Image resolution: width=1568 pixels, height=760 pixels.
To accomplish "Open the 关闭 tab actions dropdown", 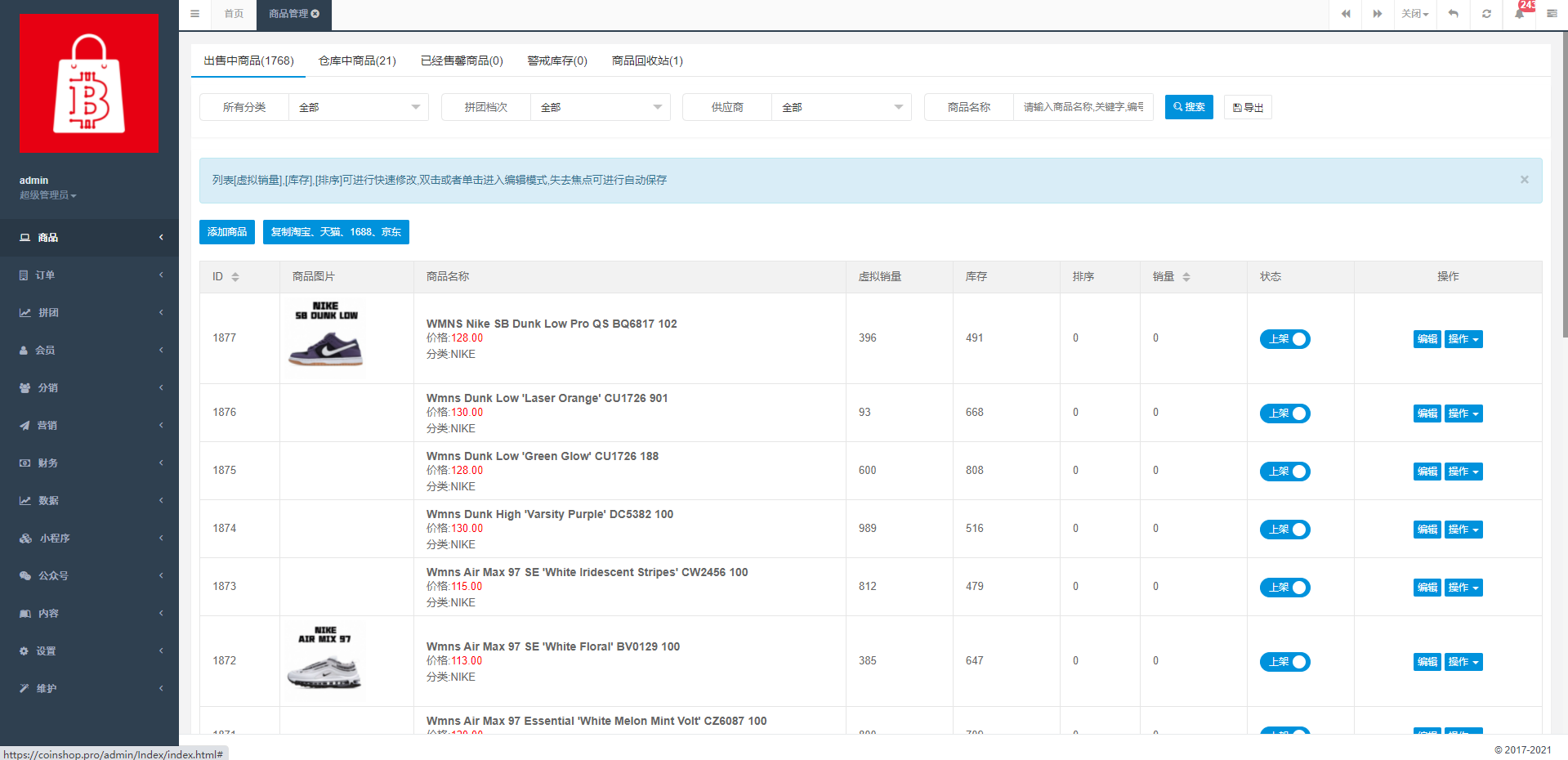I will tap(1415, 14).
